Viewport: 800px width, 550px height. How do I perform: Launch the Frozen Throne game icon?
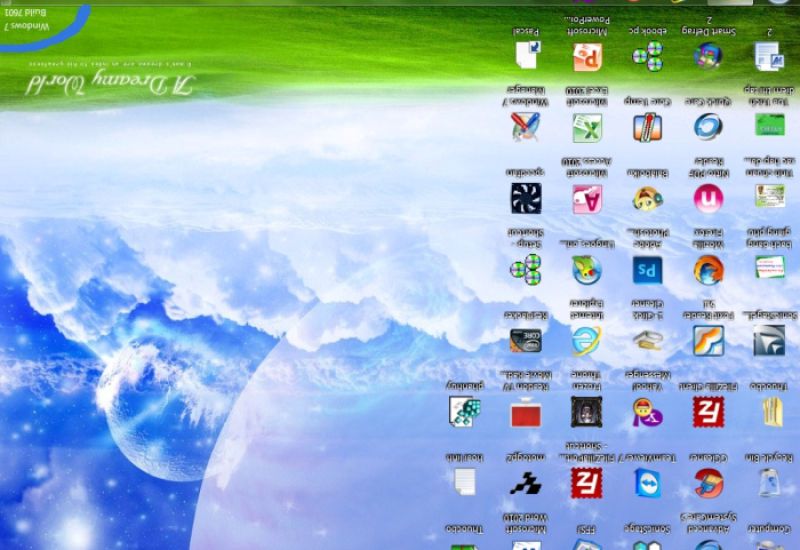pyautogui.click(x=587, y=411)
